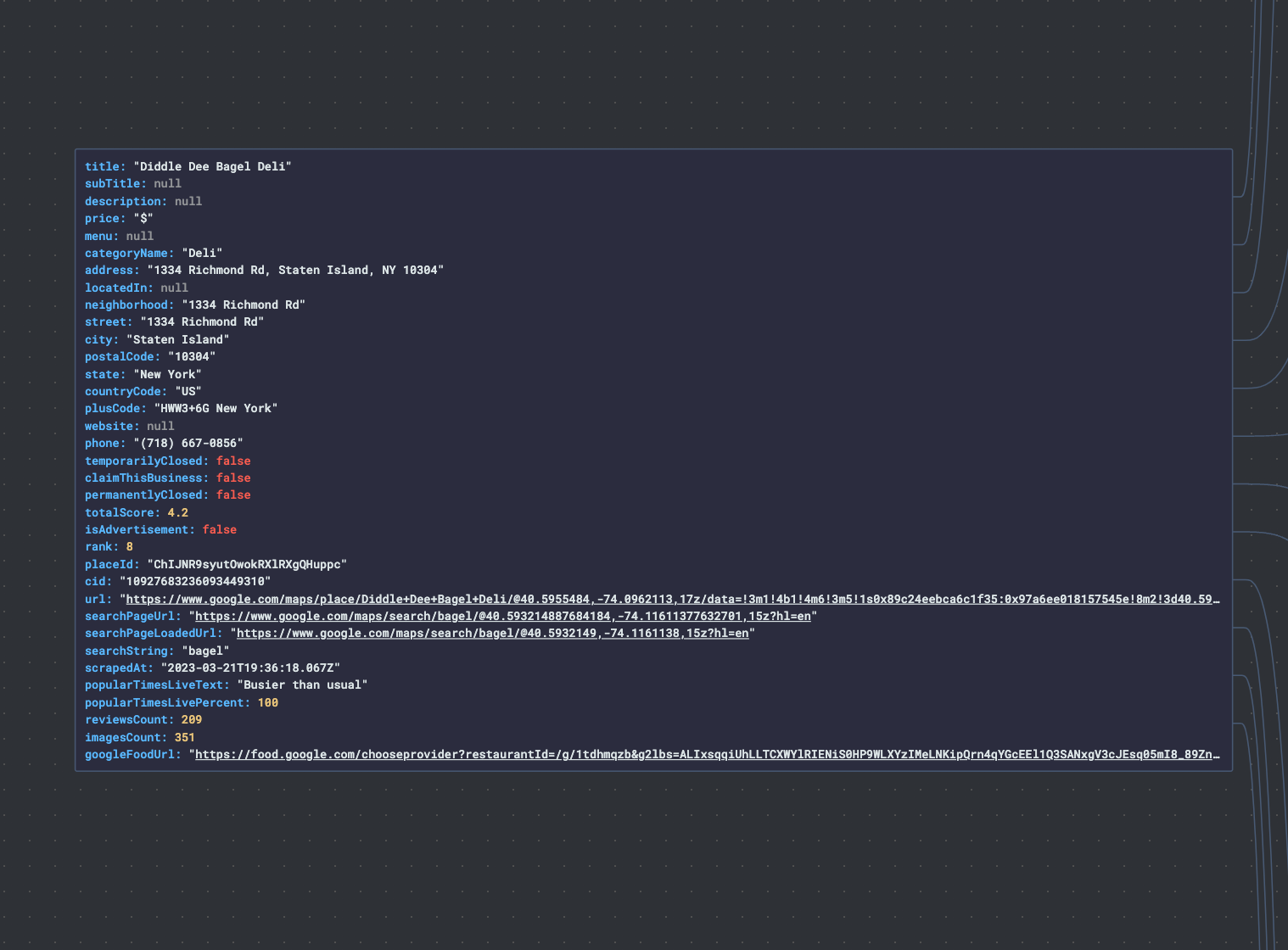This screenshot has height=950, width=1288.
Task: Click the website null value
Action: pyautogui.click(x=160, y=426)
